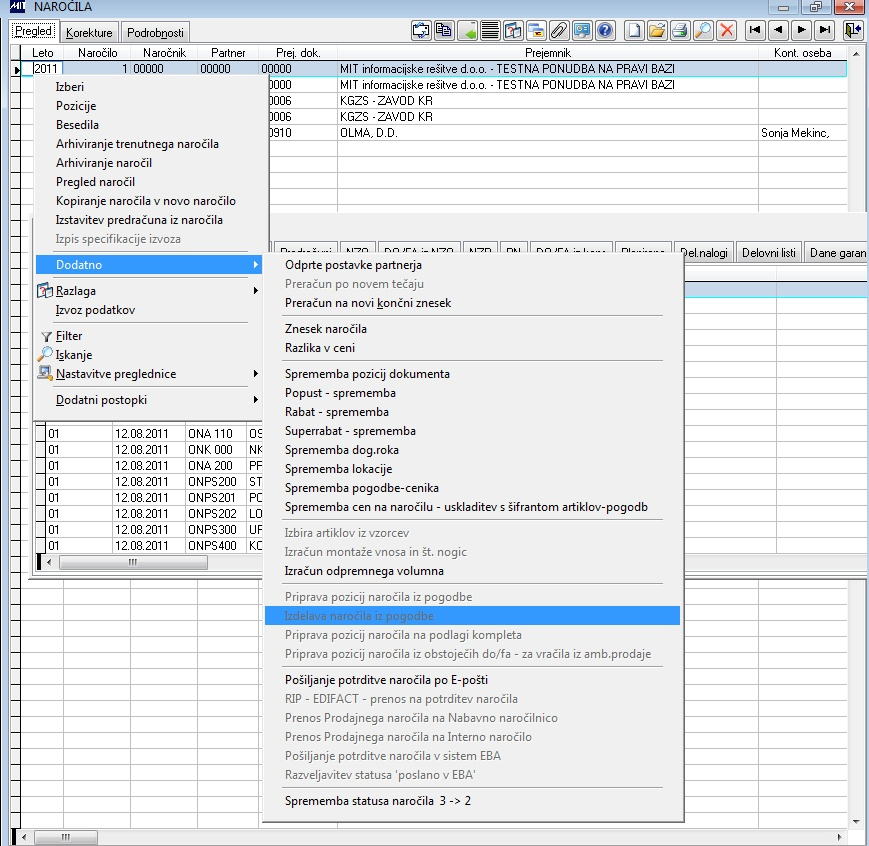Viewport: 869px width, 846px height.
Task: Click vertical scrollbar down arrow at bottom right
Action: click(856, 822)
